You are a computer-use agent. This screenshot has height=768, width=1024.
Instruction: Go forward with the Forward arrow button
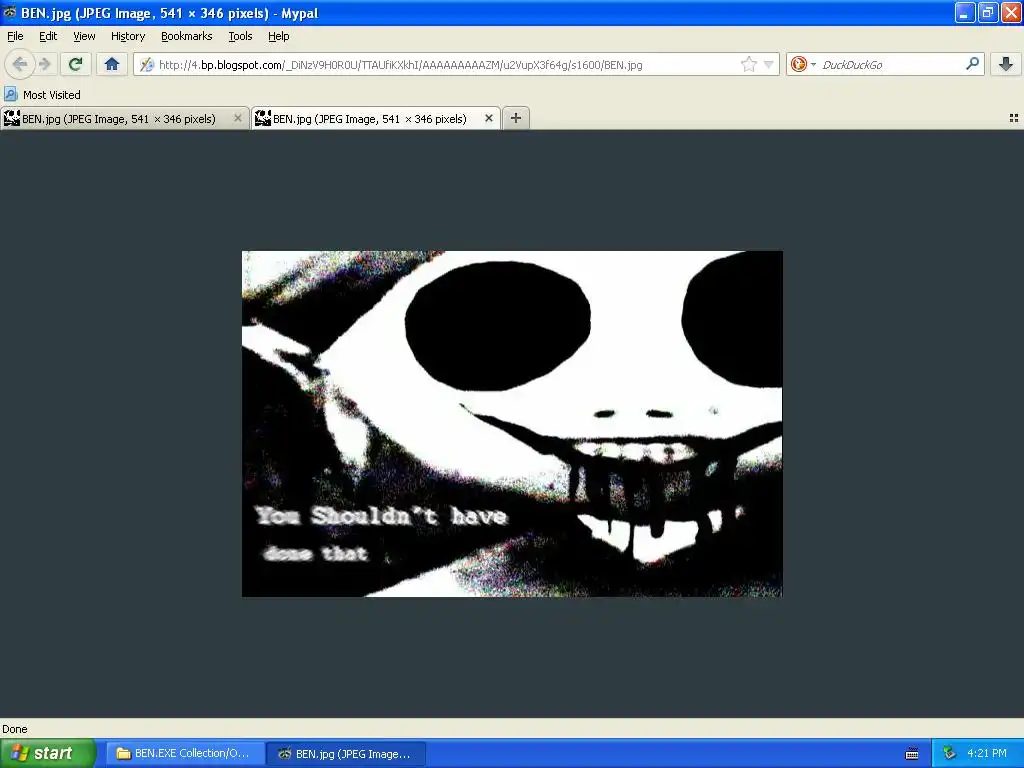pos(45,64)
